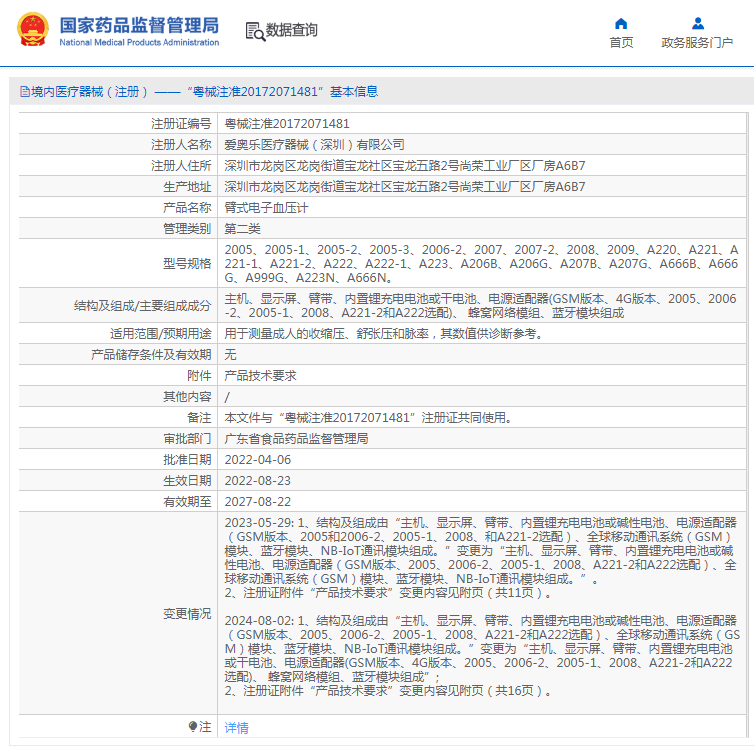The width and height of the screenshot is (754, 748).
Task: Click the 备注 remark text
Action: point(368,418)
